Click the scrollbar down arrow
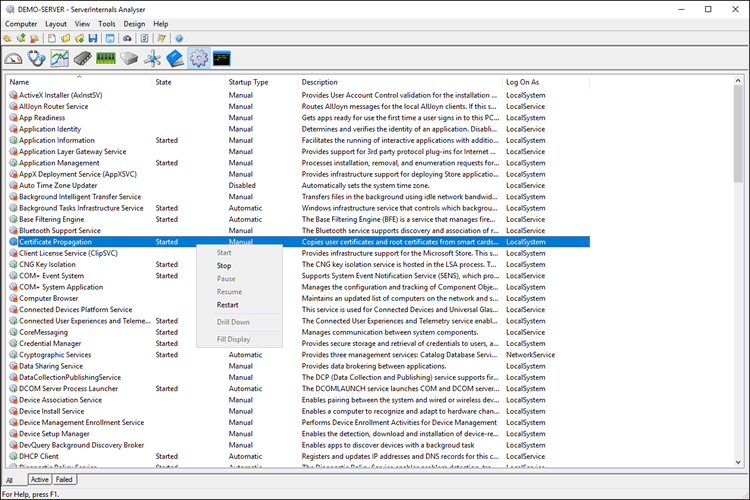 (x=738, y=462)
